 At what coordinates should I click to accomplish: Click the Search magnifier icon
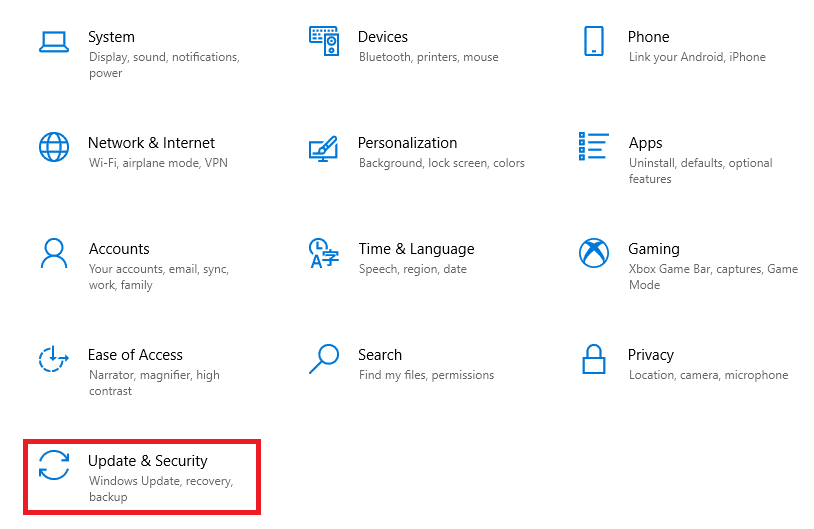[323, 358]
